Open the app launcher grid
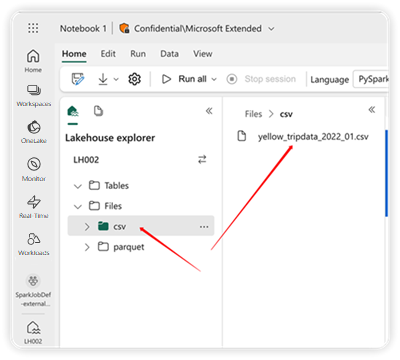Image resolution: width=400 pixels, height=360 pixels. click(33, 28)
